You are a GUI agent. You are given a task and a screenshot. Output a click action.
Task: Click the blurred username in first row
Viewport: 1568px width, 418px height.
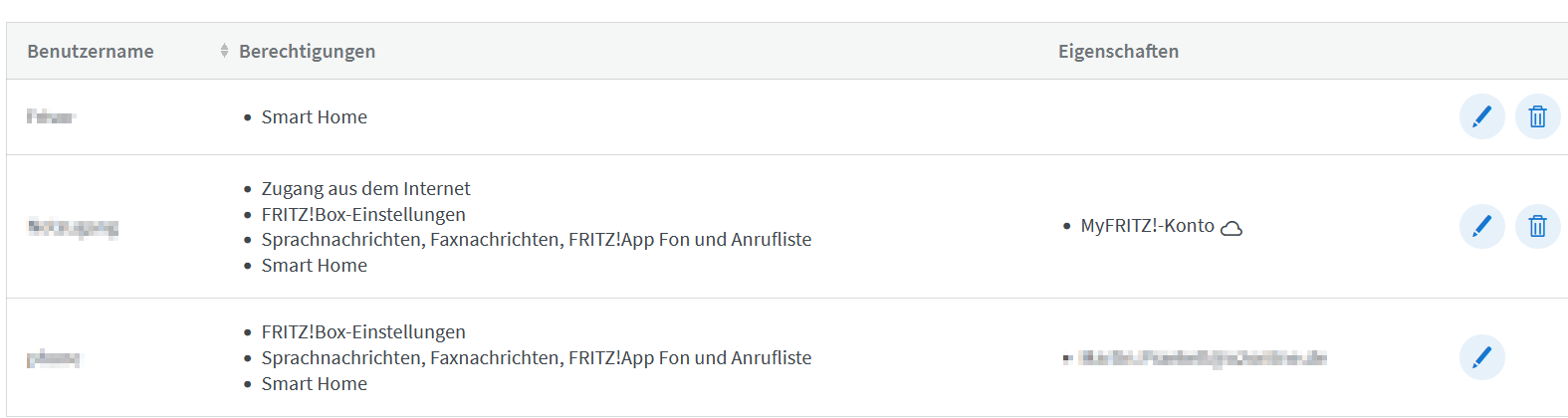[x=51, y=117]
